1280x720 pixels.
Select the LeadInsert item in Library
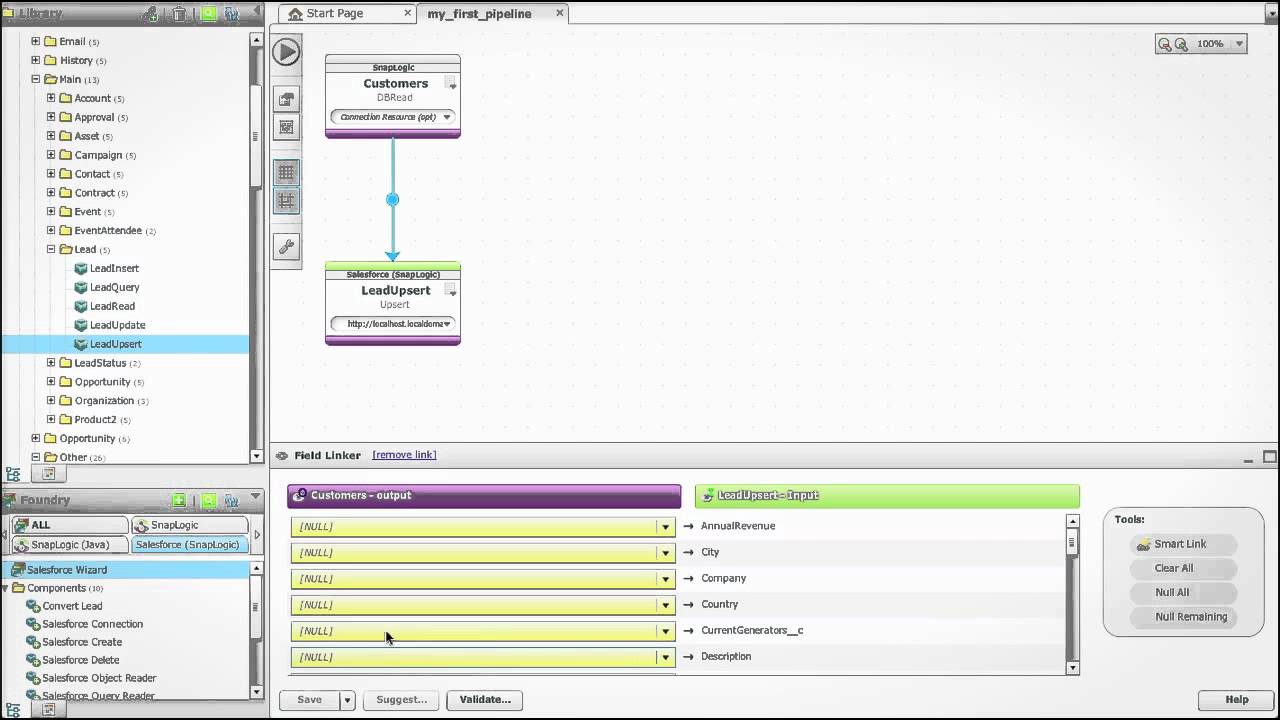point(107,268)
